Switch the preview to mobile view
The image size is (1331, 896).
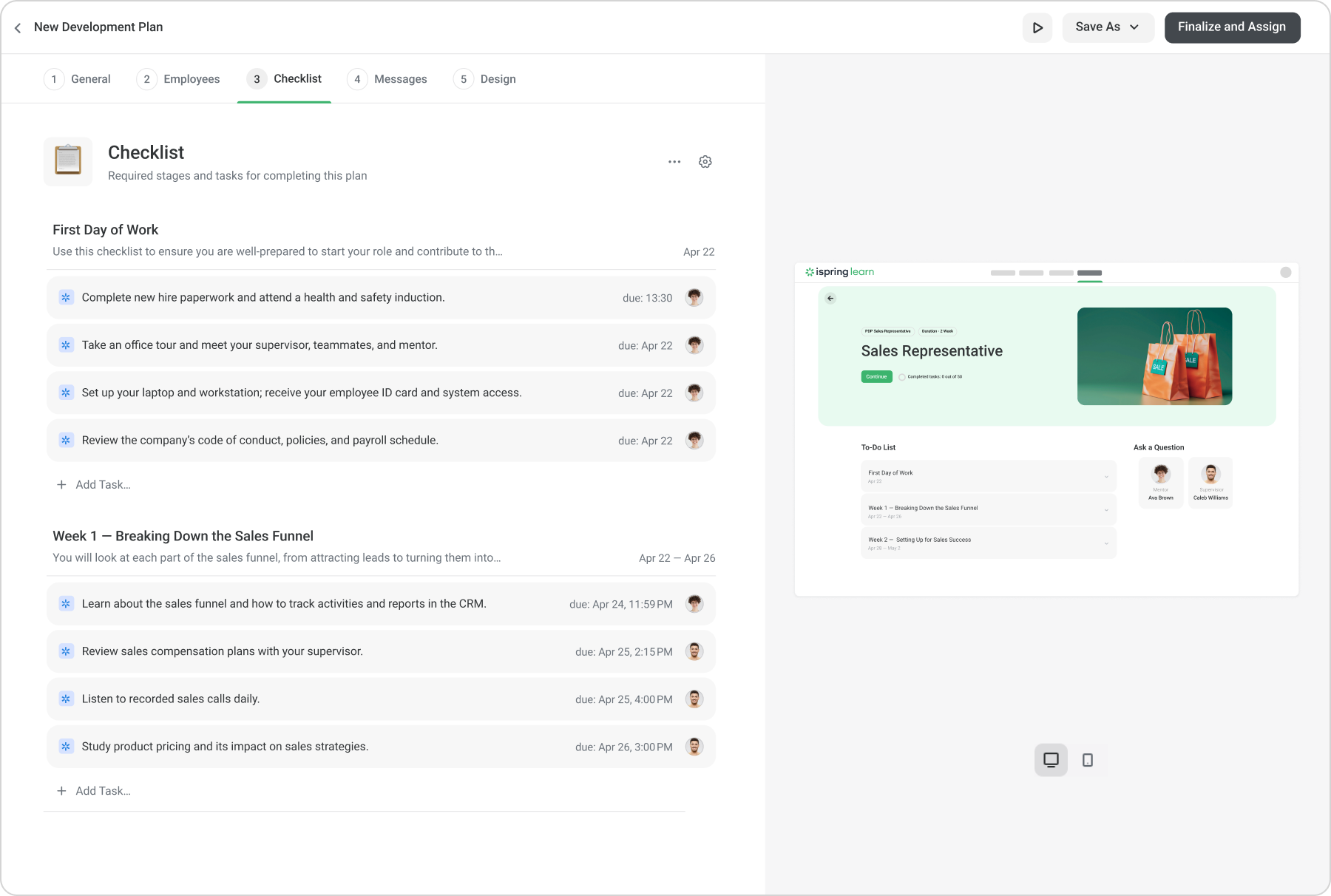pyautogui.click(x=1087, y=759)
